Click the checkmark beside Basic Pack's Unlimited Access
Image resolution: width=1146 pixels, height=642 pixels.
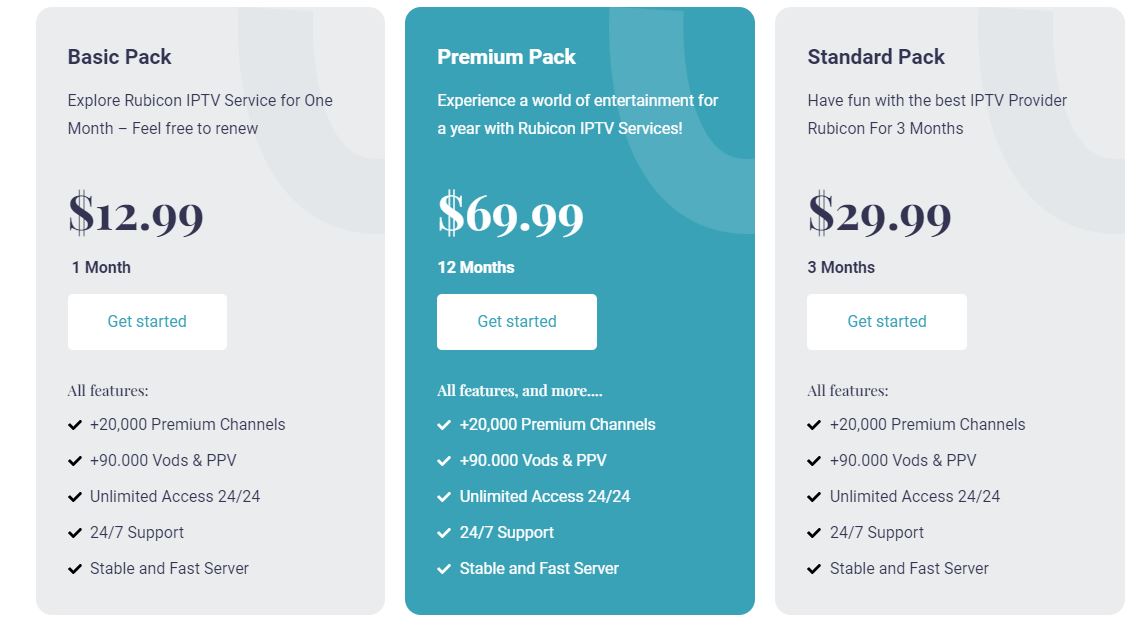[x=74, y=496]
